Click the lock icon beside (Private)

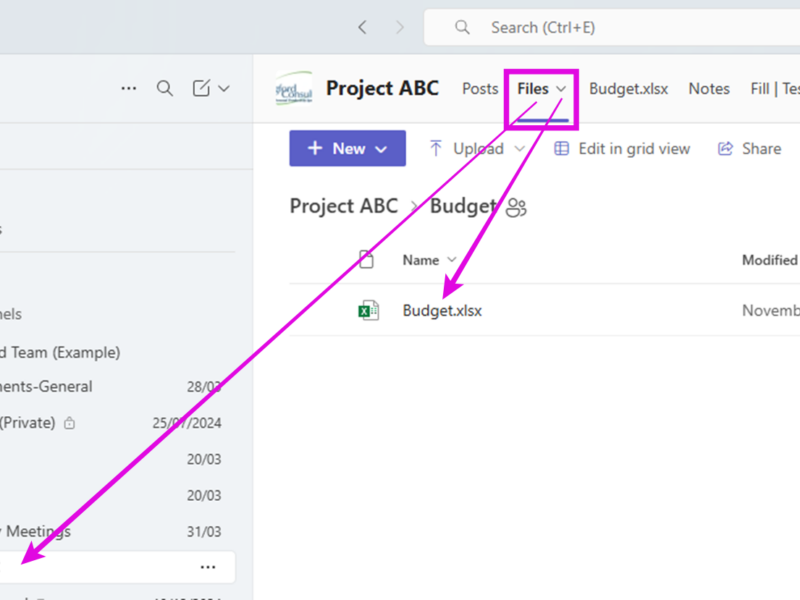[69, 423]
